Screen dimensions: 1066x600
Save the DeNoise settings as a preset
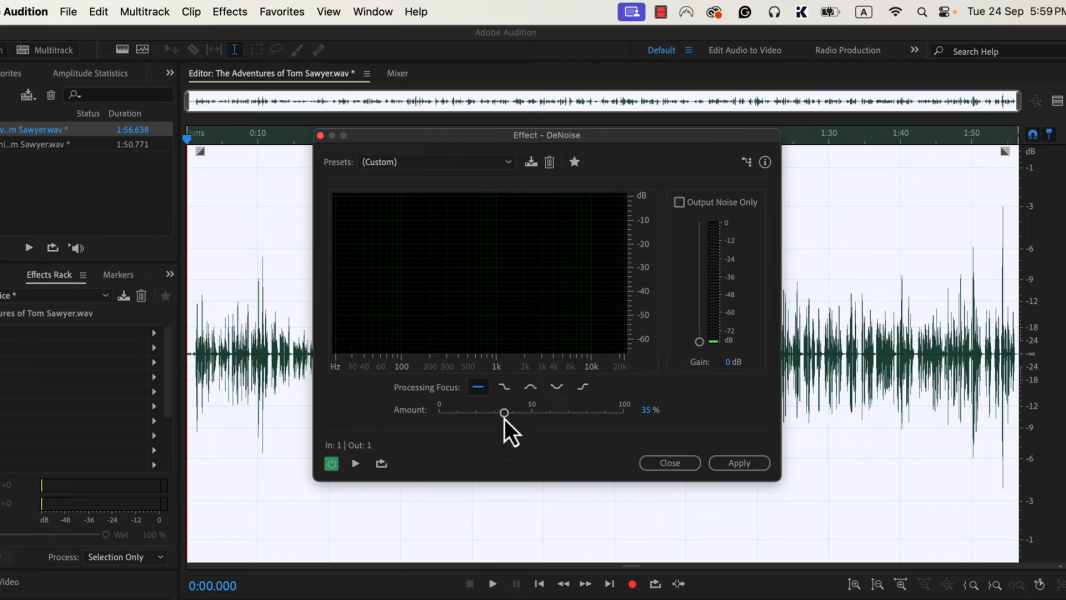[x=531, y=162]
